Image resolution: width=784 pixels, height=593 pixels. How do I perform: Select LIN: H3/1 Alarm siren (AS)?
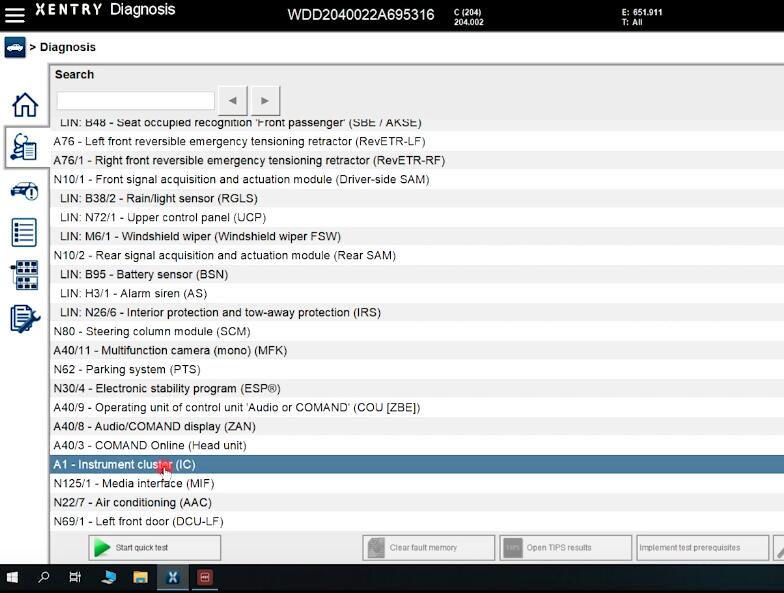(417, 294)
